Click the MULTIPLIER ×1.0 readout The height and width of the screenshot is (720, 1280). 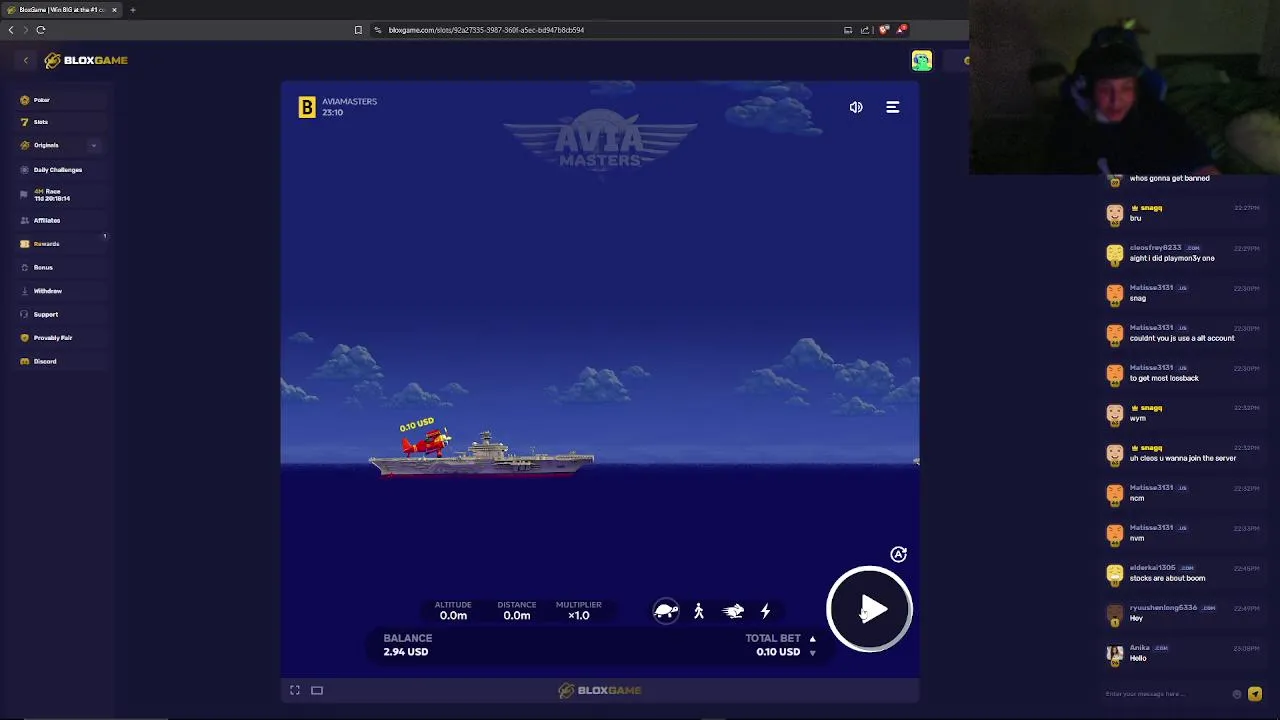579,610
